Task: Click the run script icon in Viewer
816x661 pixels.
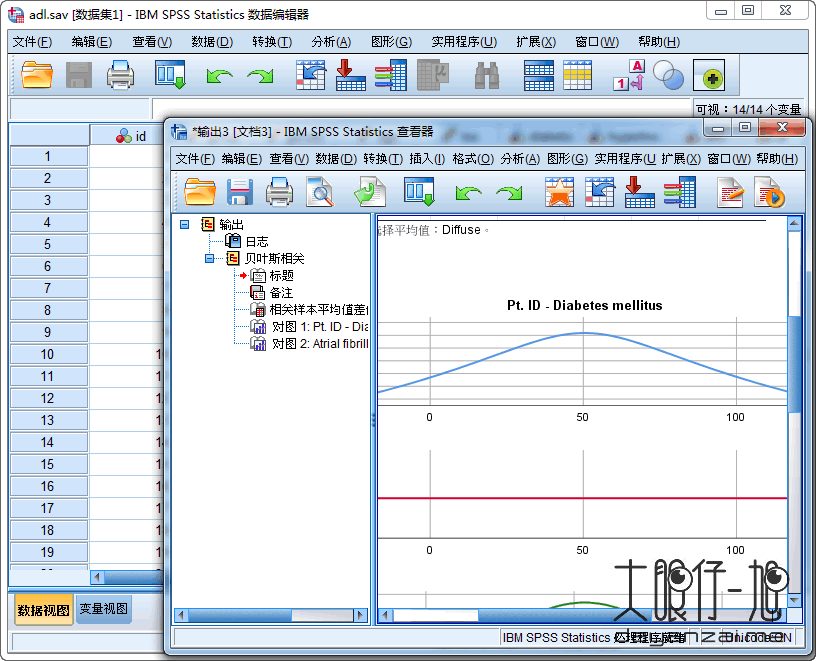Action: [769, 192]
